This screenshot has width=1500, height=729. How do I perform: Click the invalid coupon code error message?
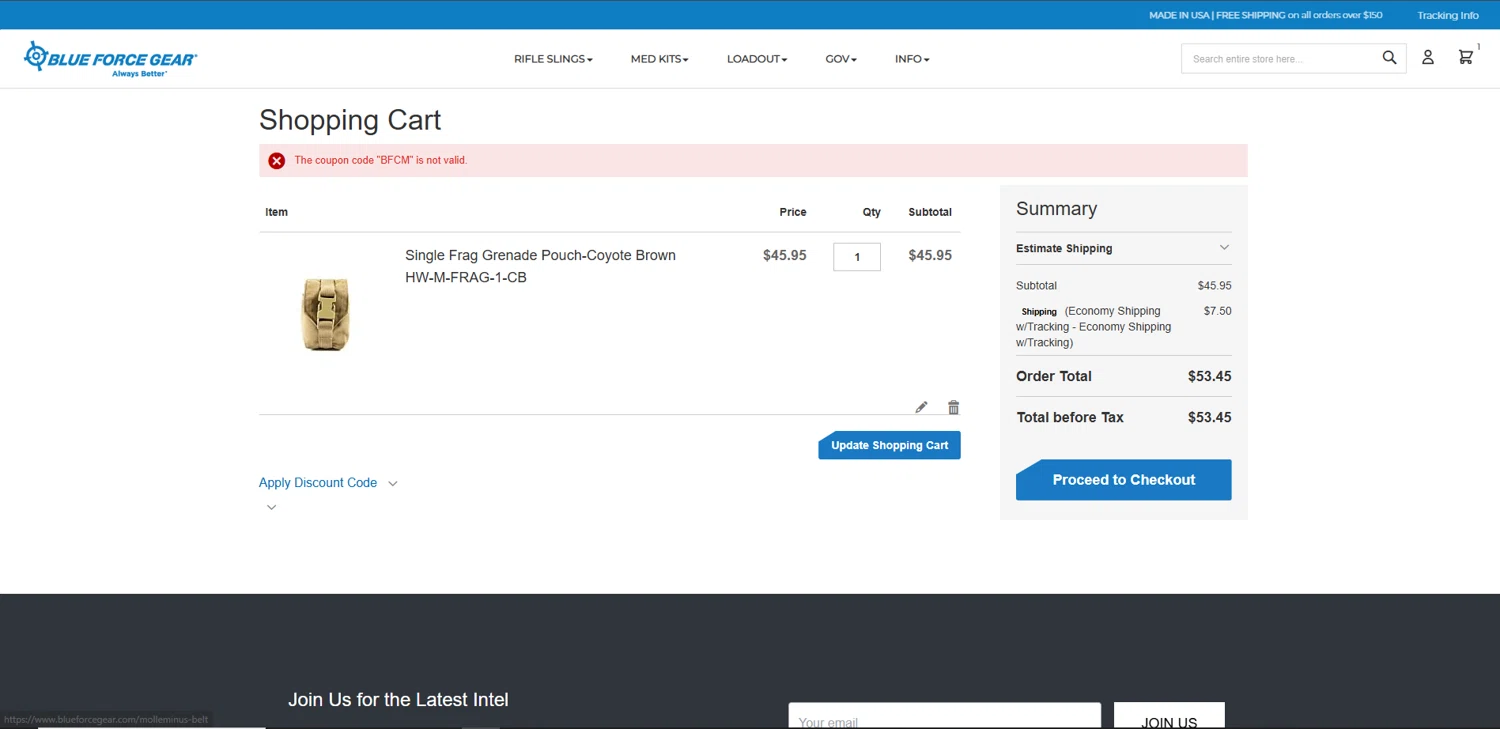click(x=381, y=160)
